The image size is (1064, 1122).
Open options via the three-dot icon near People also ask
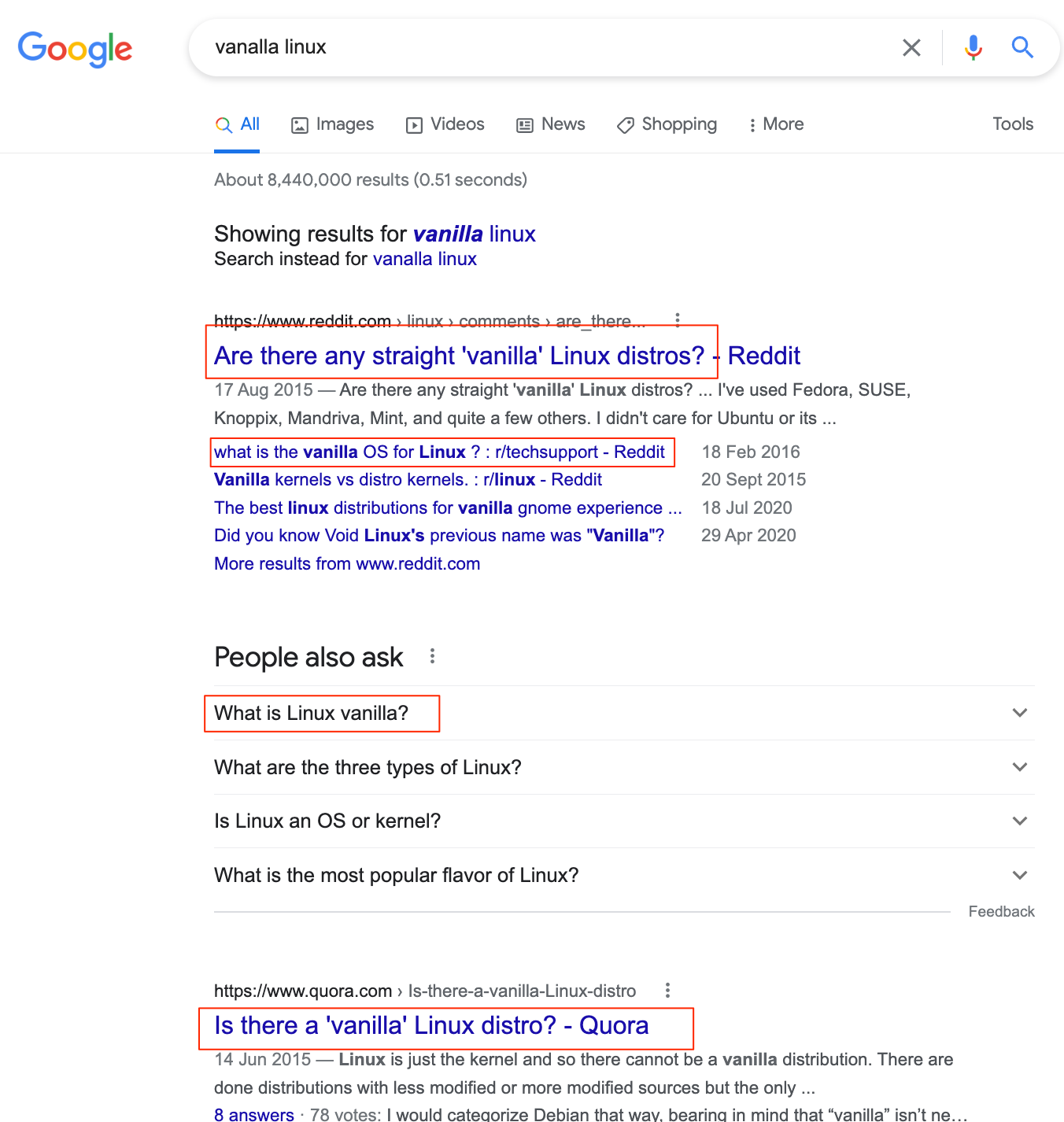tap(432, 655)
